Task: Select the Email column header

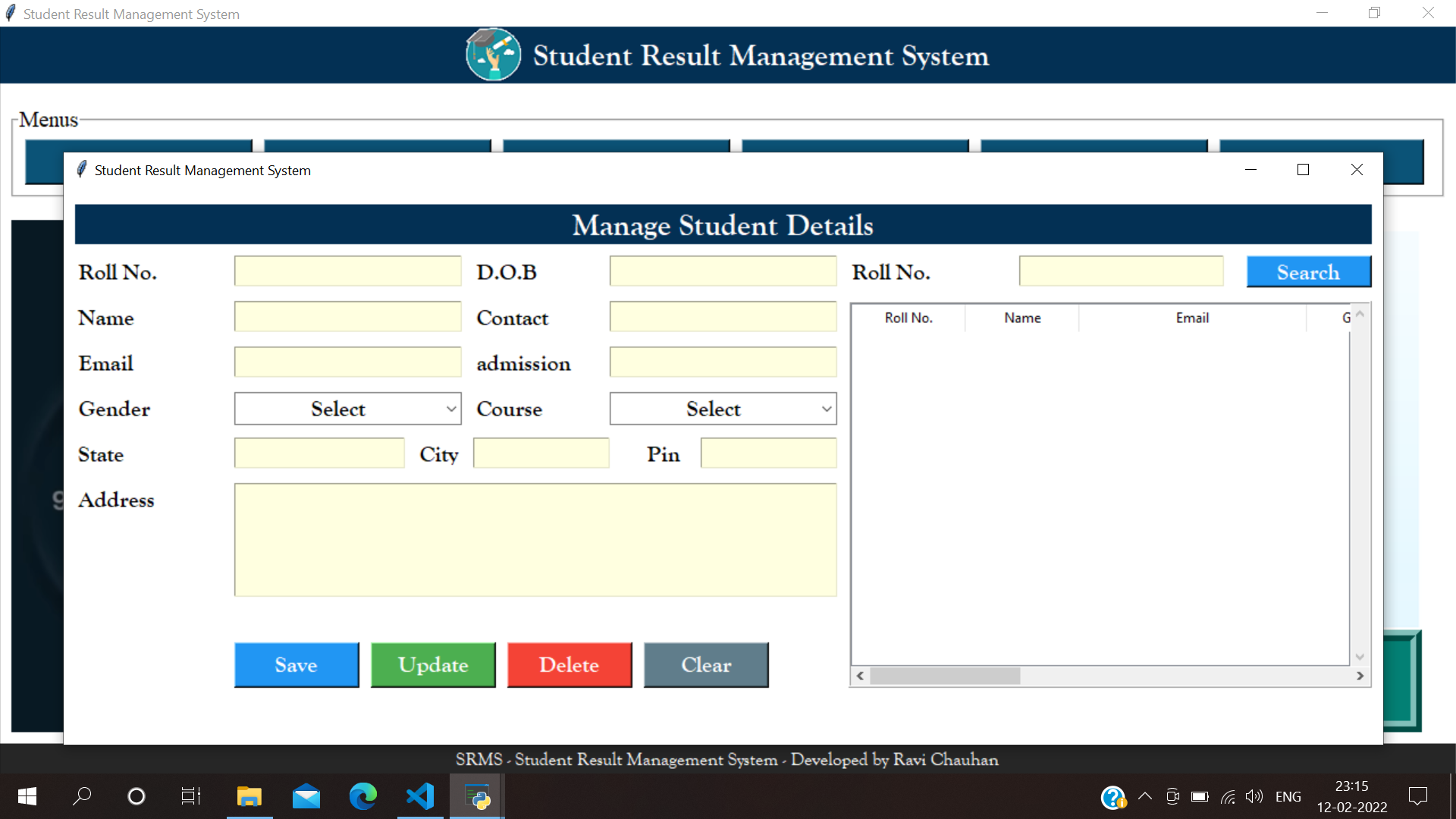Action: [x=1192, y=317]
